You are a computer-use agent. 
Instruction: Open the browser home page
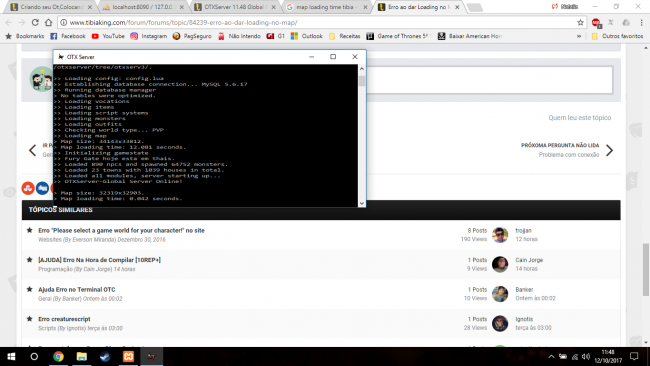49,22
